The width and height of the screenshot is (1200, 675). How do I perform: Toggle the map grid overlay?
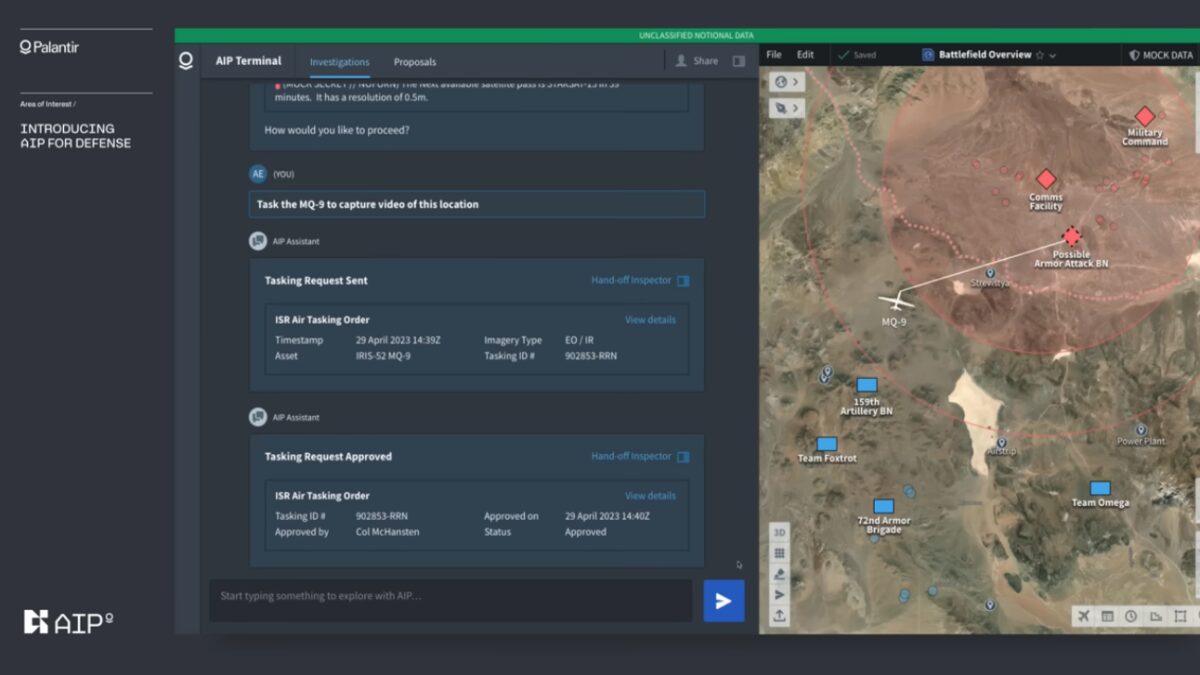pos(780,553)
